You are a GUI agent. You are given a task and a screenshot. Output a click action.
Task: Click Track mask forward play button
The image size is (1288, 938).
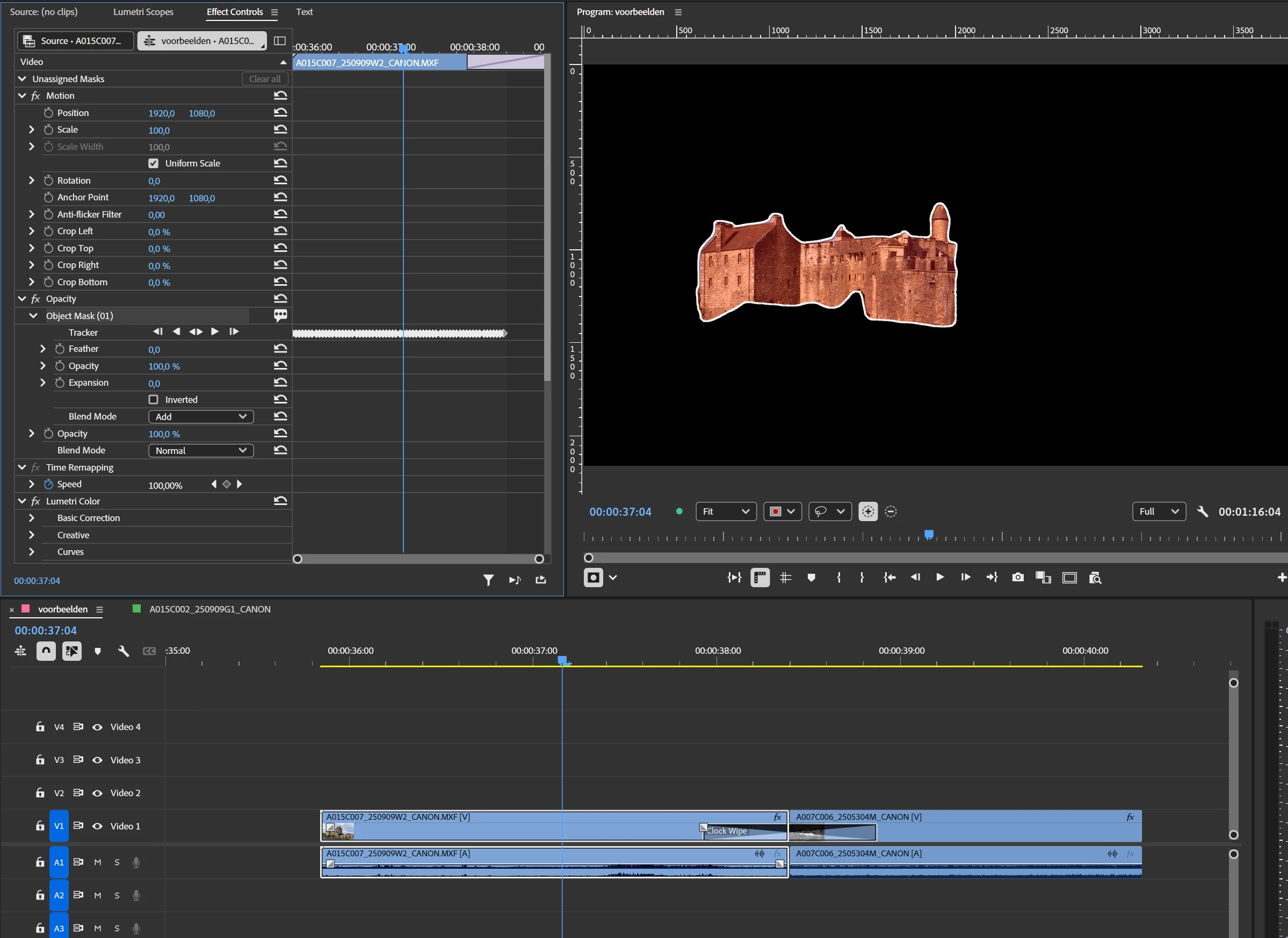pyautogui.click(x=215, y=332)
